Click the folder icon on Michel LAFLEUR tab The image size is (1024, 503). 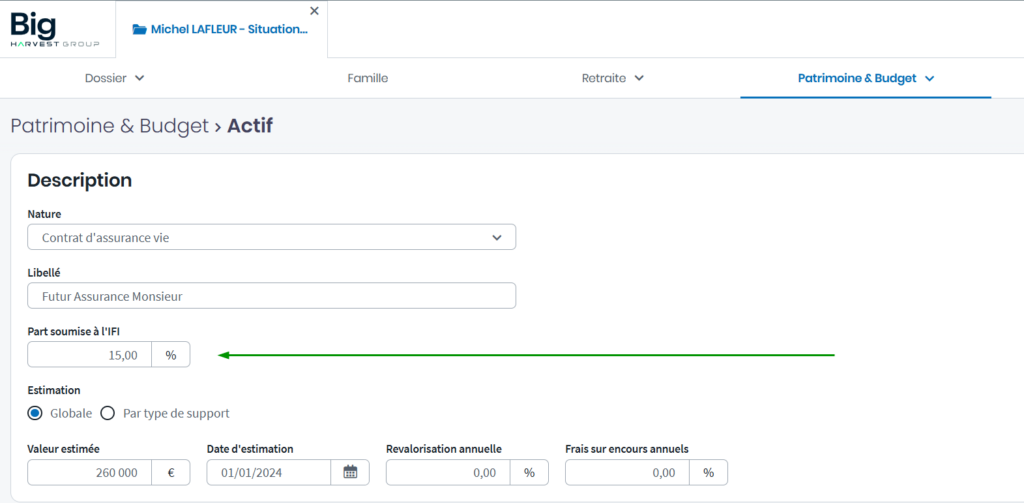[139, 30]
